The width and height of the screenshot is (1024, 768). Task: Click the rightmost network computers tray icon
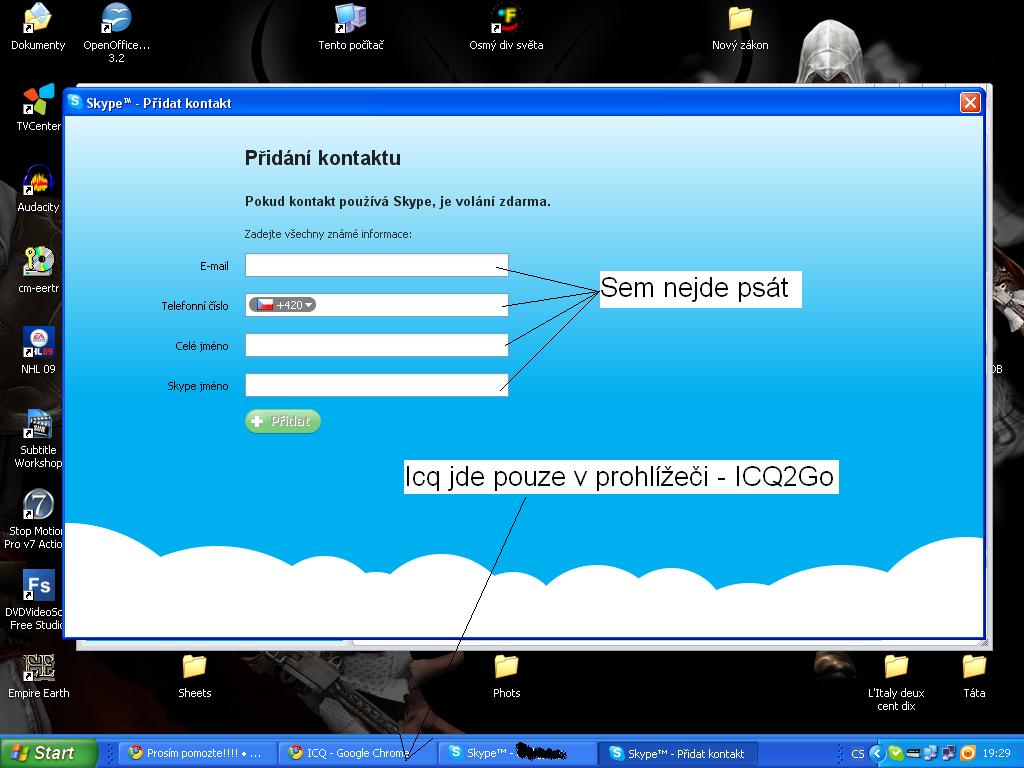tap(949, 753)
